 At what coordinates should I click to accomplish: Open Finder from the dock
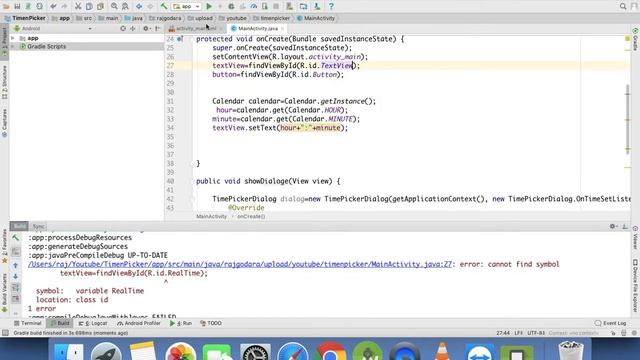pos(69,352)
